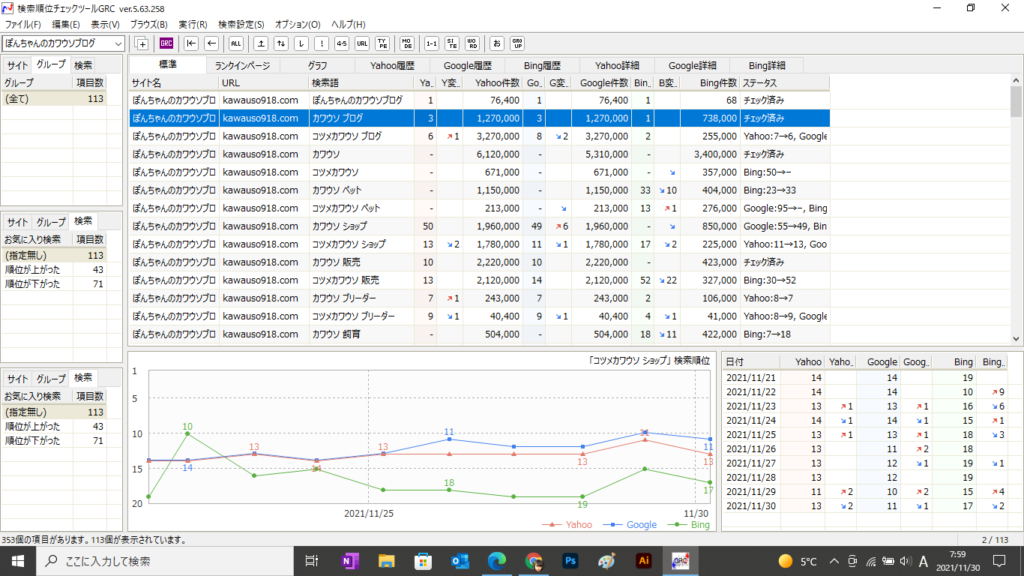1024x576 pixels.
Task: Select the (全て) group row
Action: pos(61,99)
